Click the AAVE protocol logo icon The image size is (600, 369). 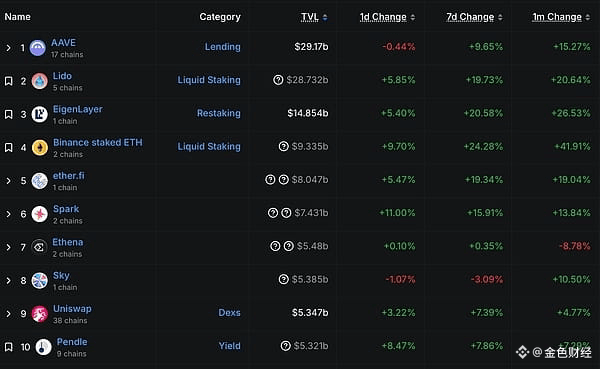click(38, 48)
